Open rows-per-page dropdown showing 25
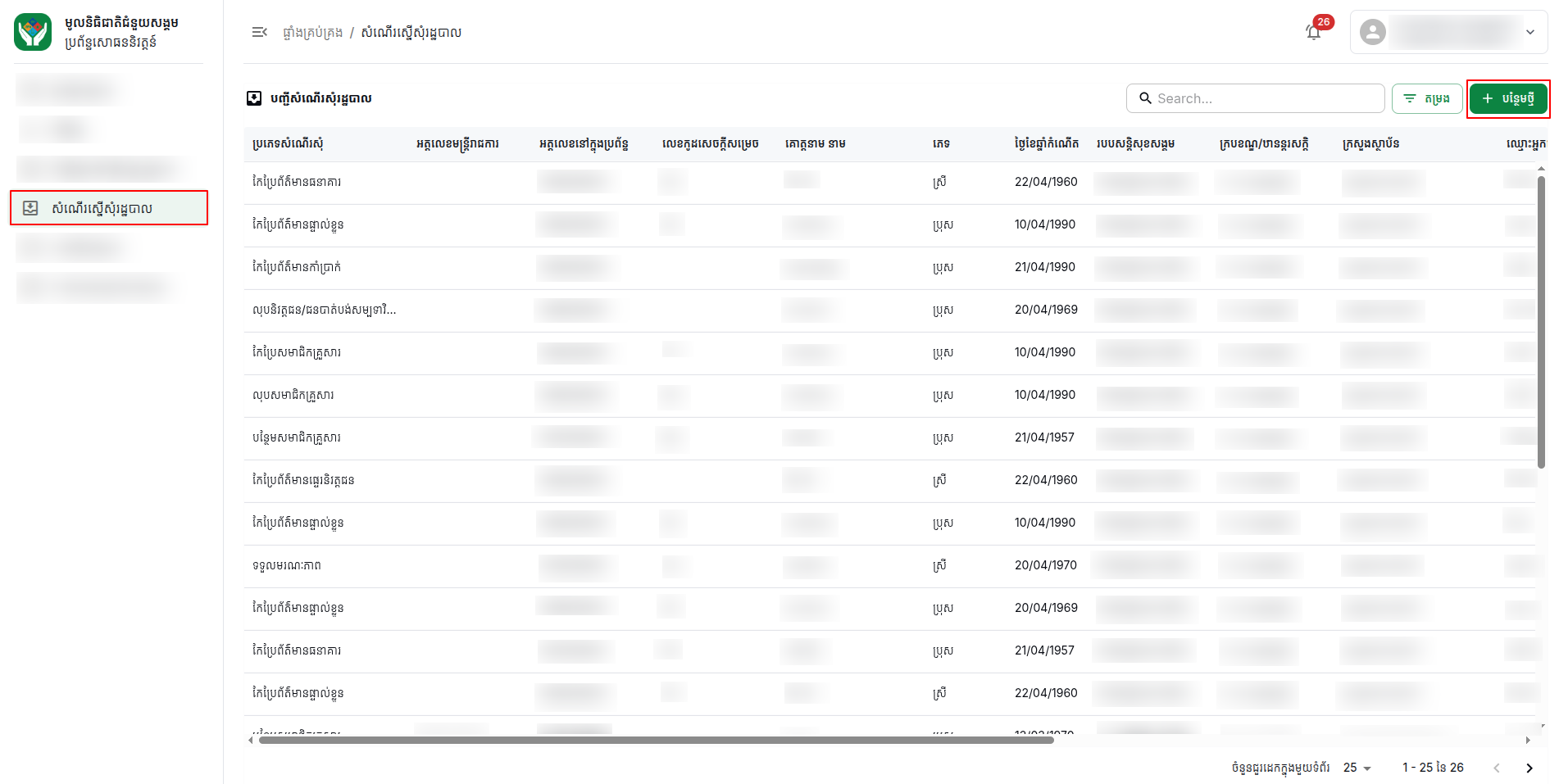This screenshot has height=784, width=1559. [x=1357, y=768]
